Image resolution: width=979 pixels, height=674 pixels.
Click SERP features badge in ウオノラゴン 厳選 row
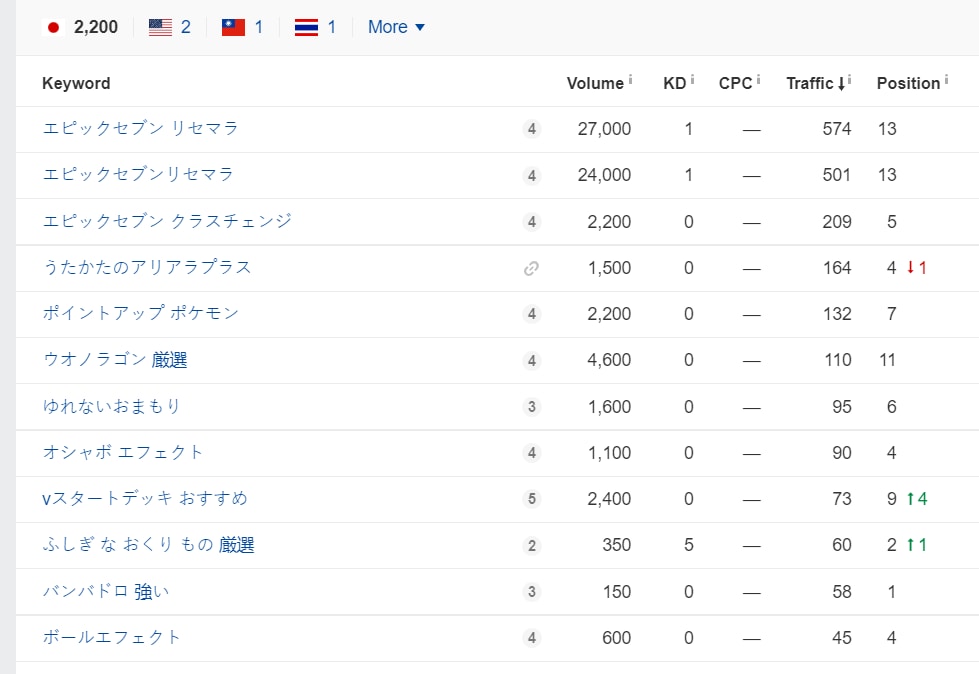pos(531,360)
